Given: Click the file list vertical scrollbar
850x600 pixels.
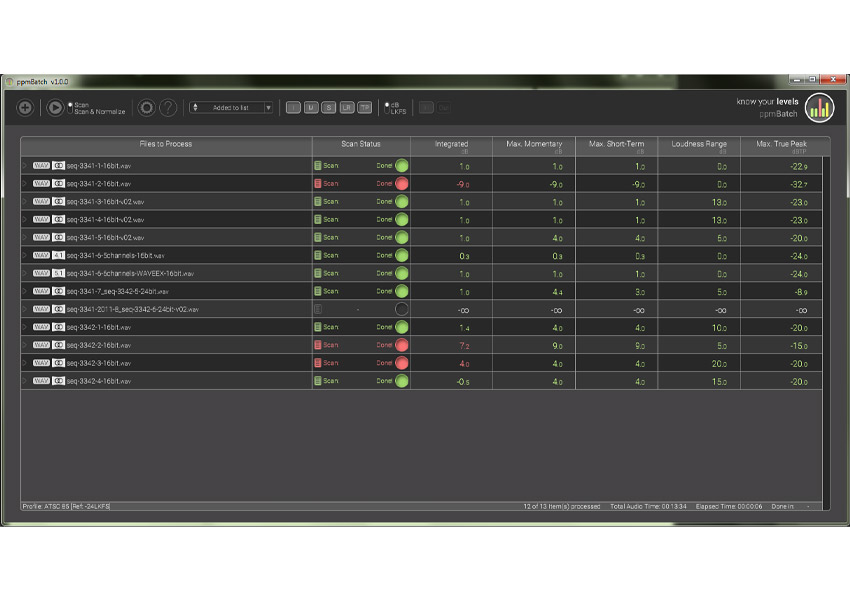Looking at the screenshot, I should pyautogui.click(x=826, y=333).
